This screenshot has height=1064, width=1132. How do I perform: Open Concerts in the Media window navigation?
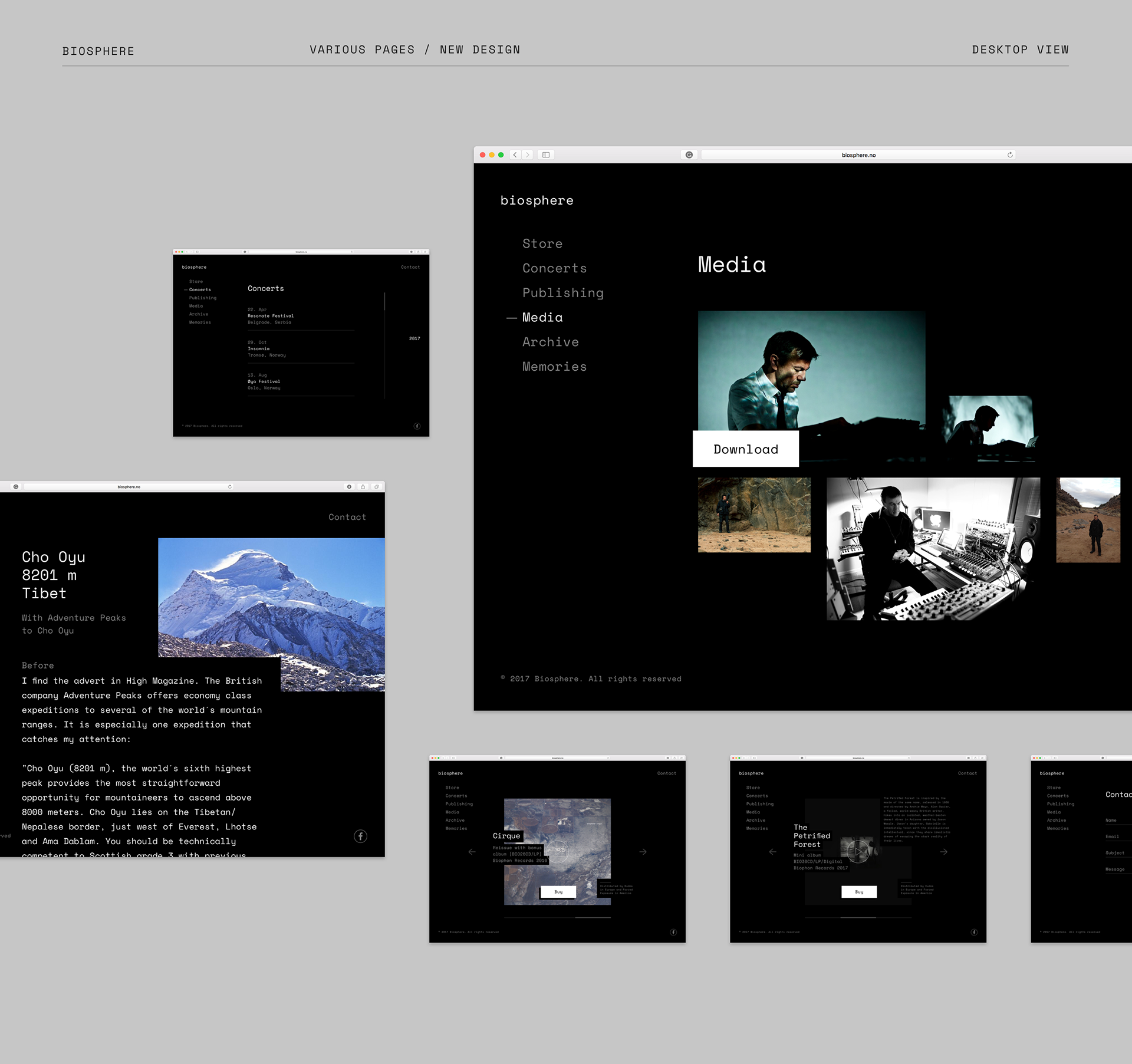[554, 268]
